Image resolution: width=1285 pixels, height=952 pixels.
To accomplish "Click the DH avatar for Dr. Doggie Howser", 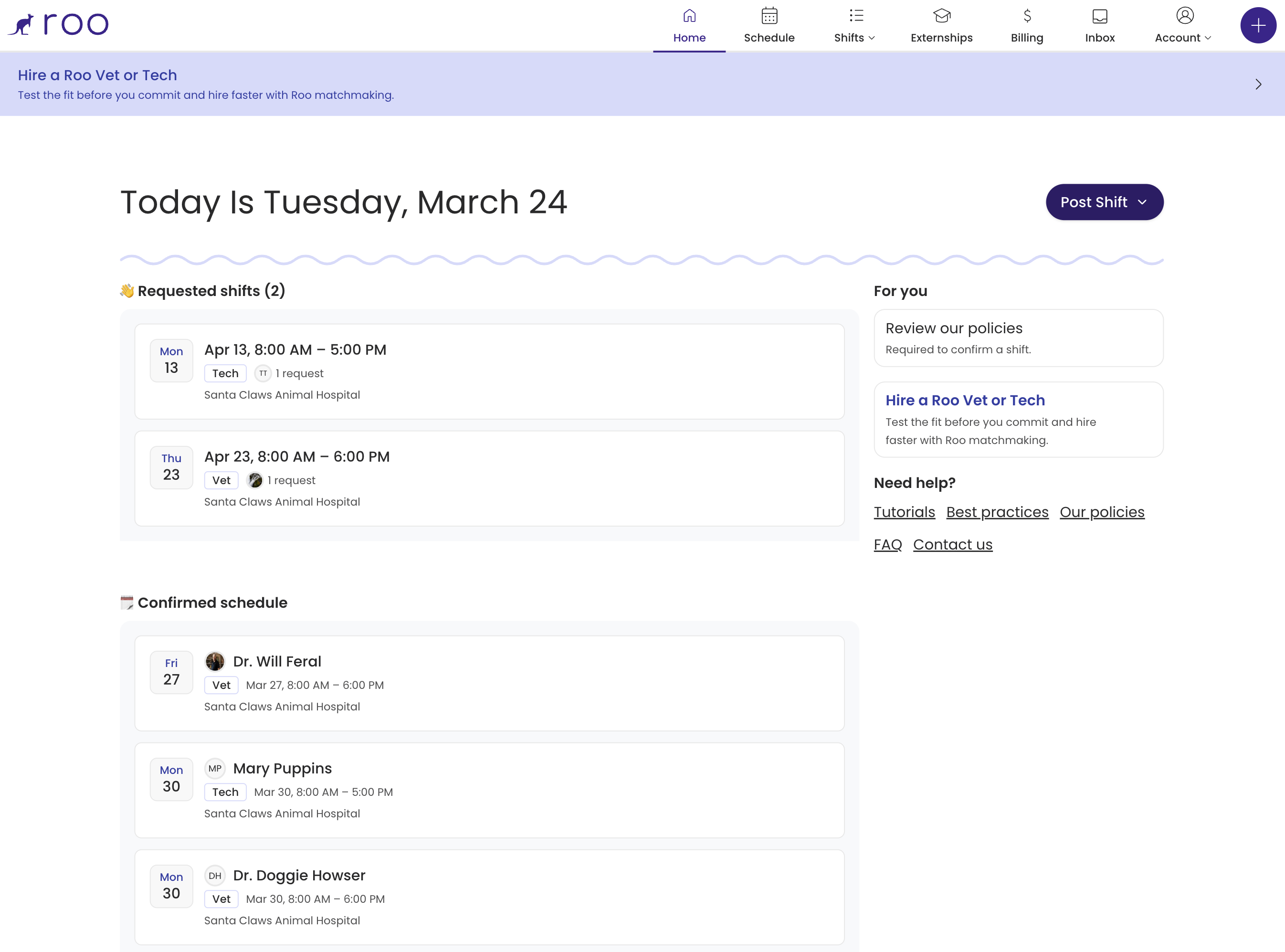I will tap(215, 875).
